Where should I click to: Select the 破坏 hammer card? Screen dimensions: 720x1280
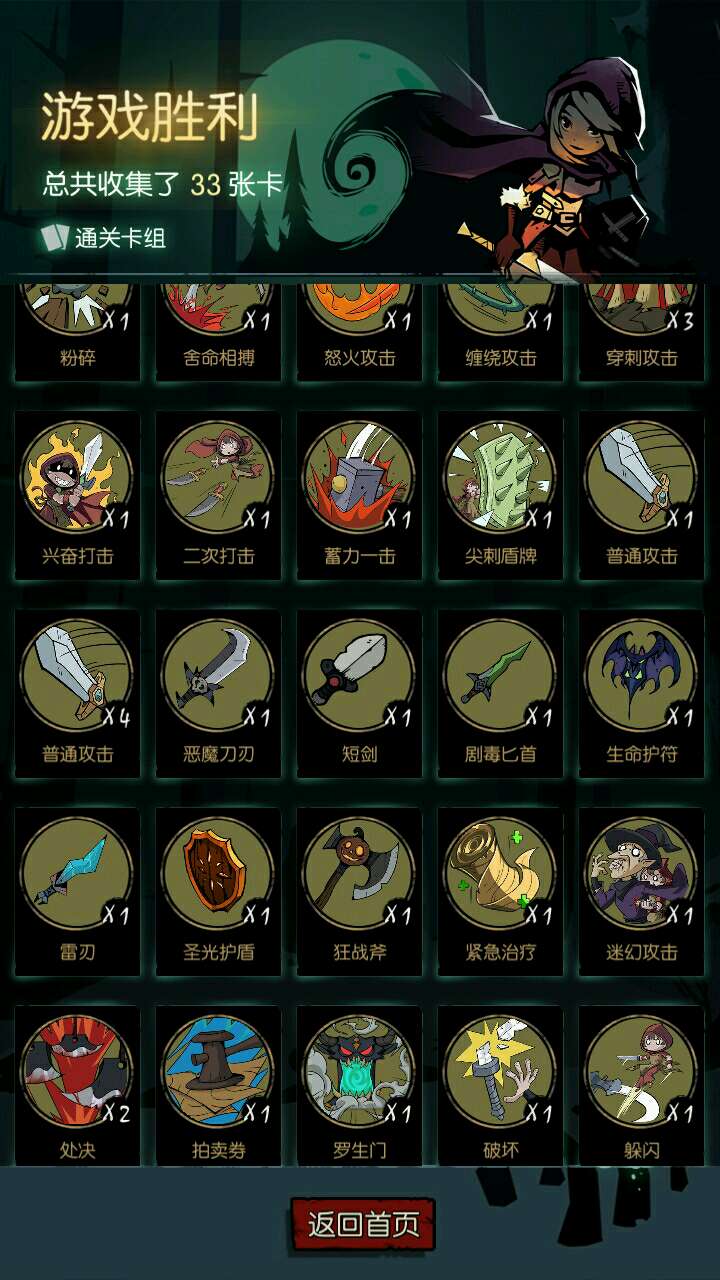pos(500,1070)
